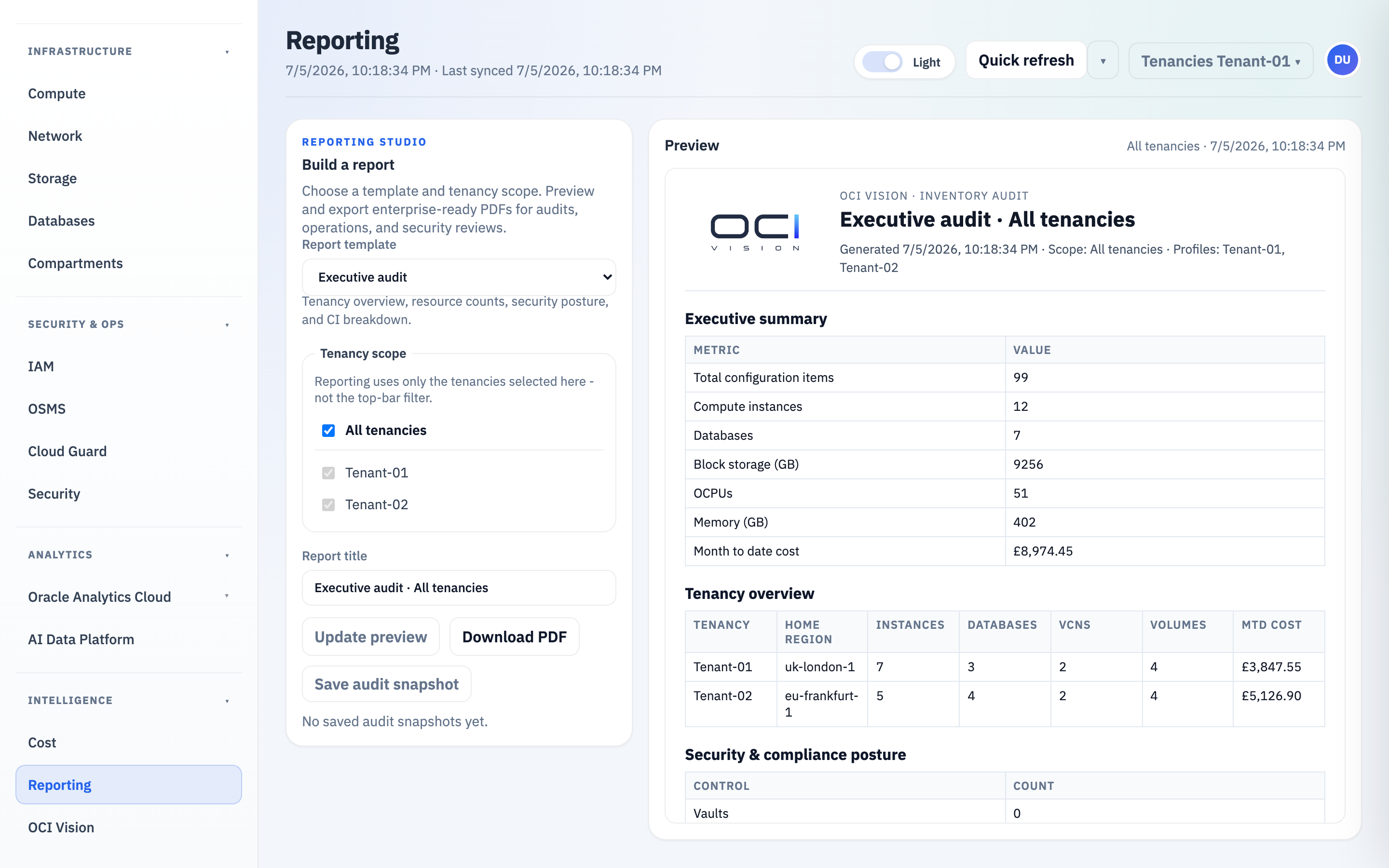Collapse the Security & Ops section
The height and width of the screenshot is (868, 1389).
pyautogui.click(x=227, y=325)
